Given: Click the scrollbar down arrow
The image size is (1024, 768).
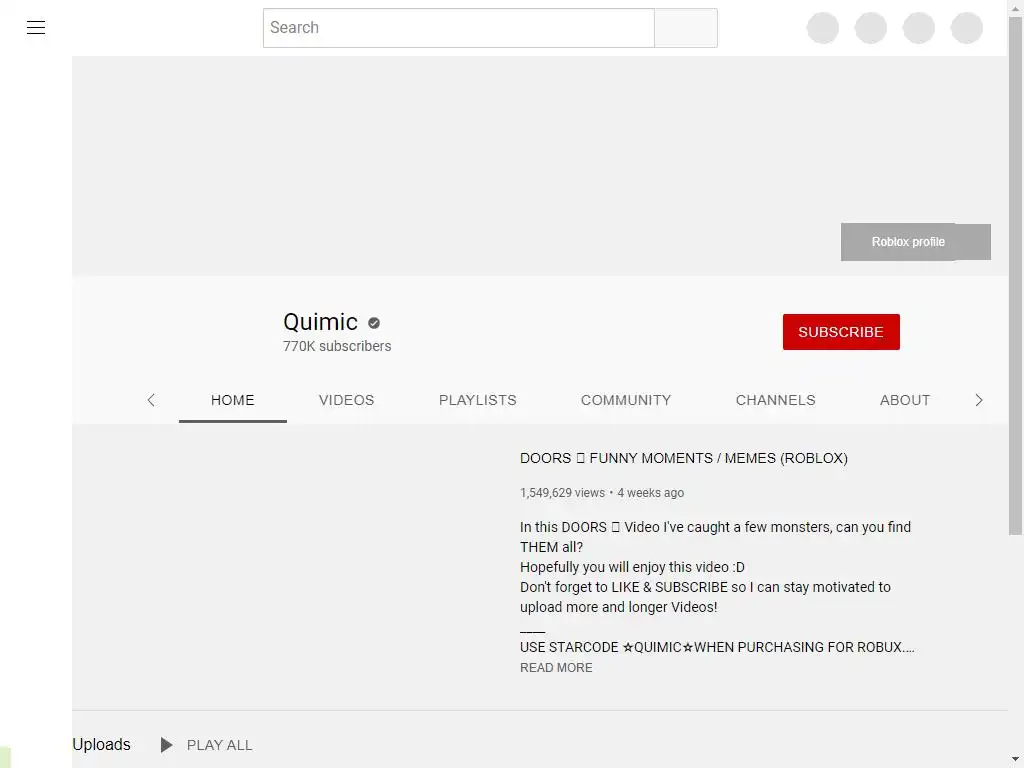Looking at the screenshot, I should coord(1016,761).
